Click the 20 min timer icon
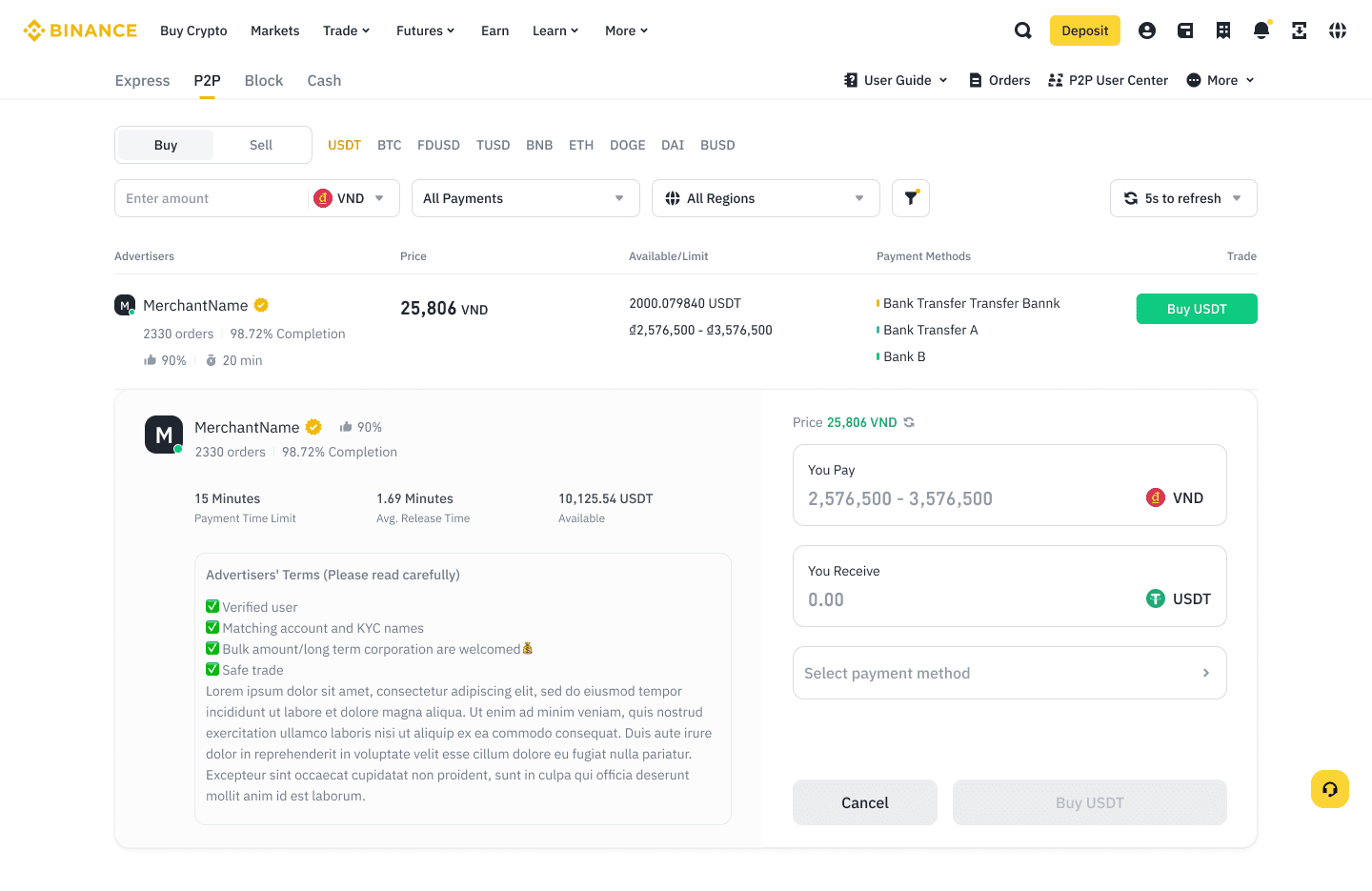 pyautogui.click(x=212, y=360)
